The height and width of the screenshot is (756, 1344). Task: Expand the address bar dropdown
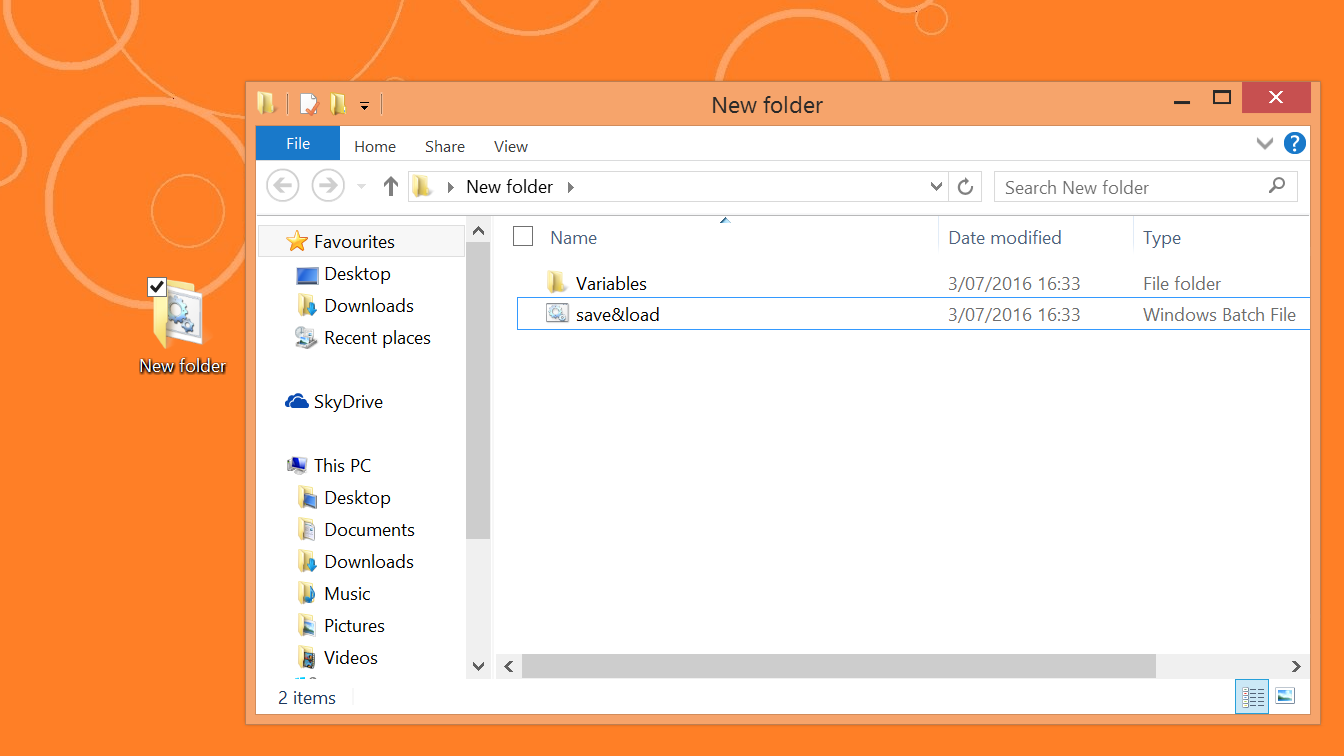pos(935,186)
